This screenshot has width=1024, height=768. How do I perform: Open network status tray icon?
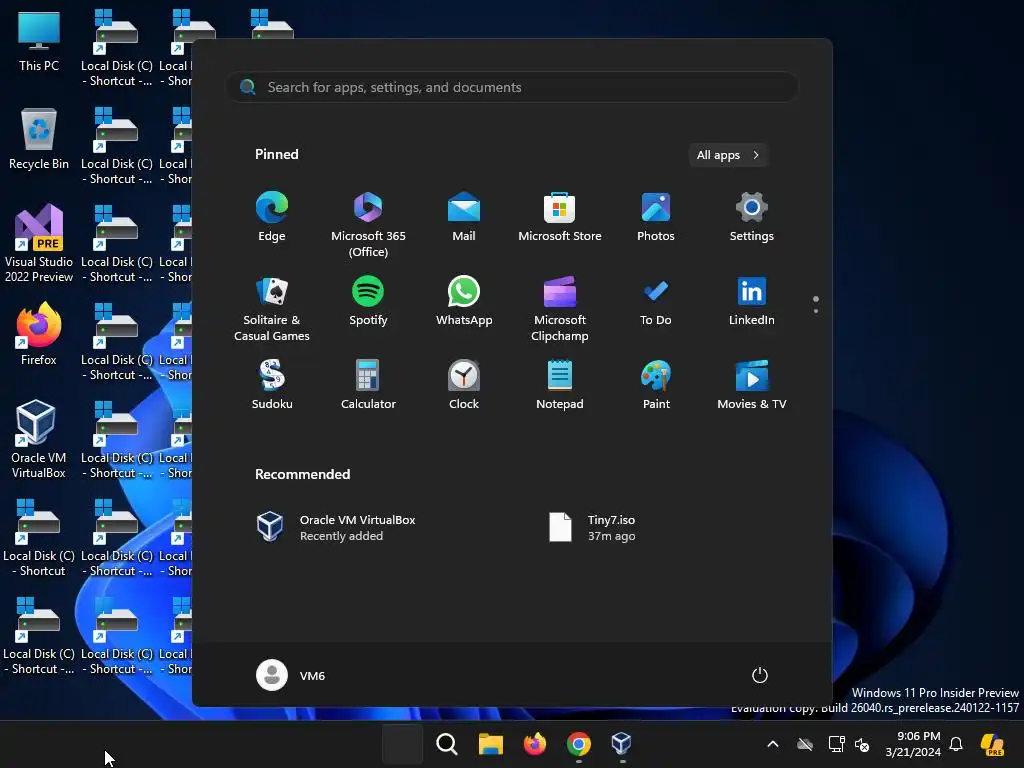click(836, 744)
